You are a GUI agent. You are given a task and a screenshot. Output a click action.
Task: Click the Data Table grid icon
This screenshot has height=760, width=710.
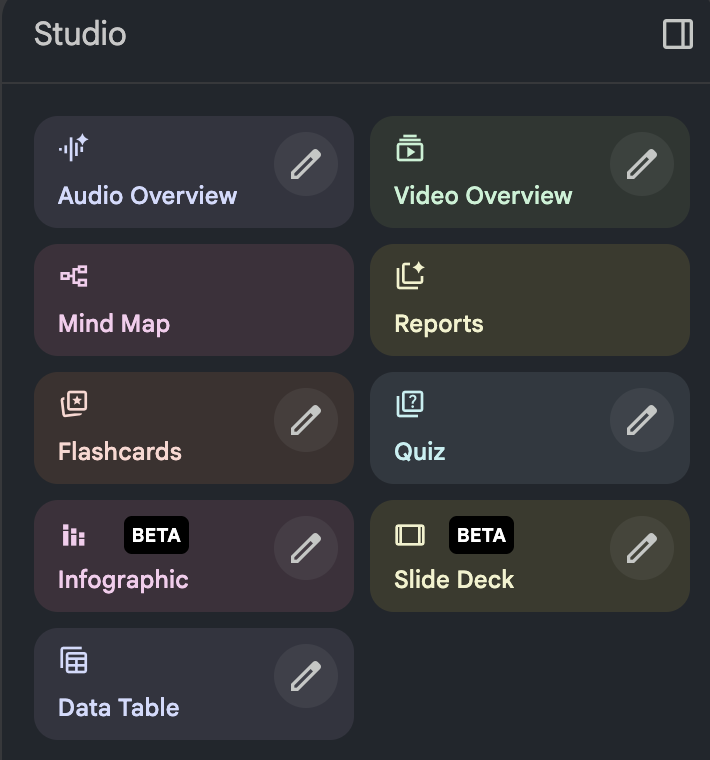point(74,660)
